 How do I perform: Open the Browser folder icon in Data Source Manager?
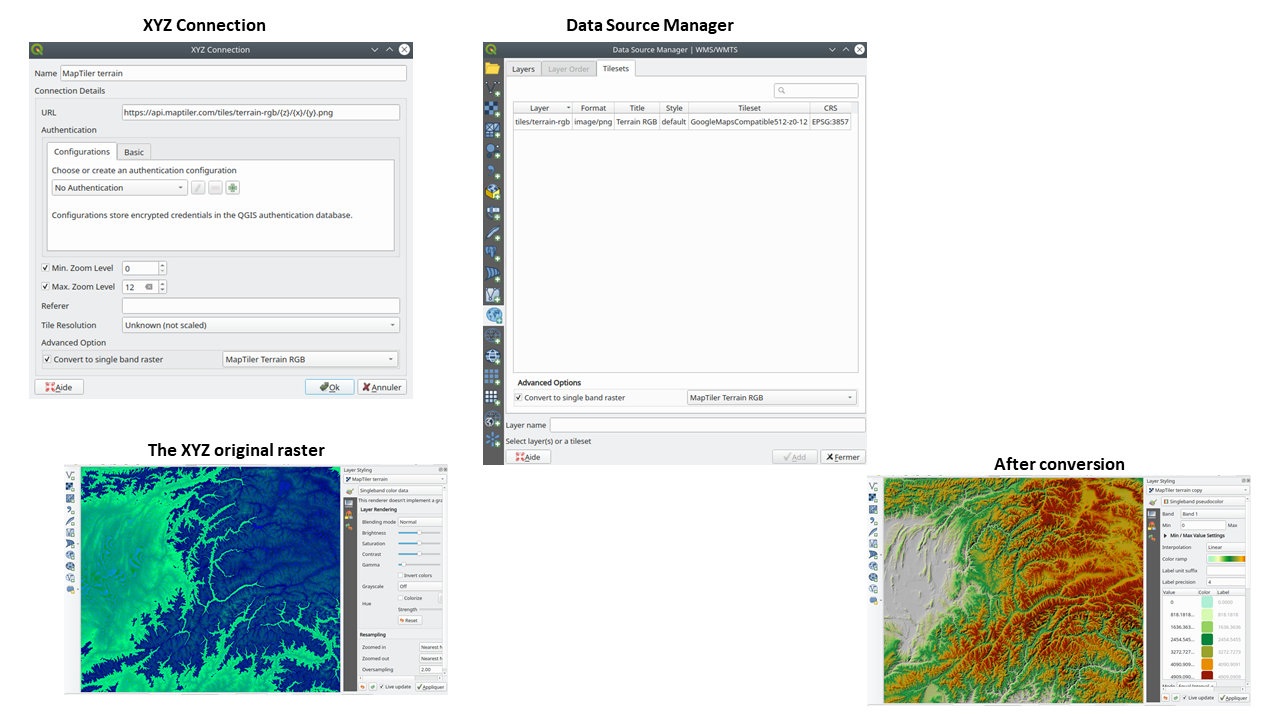point(492,68)
